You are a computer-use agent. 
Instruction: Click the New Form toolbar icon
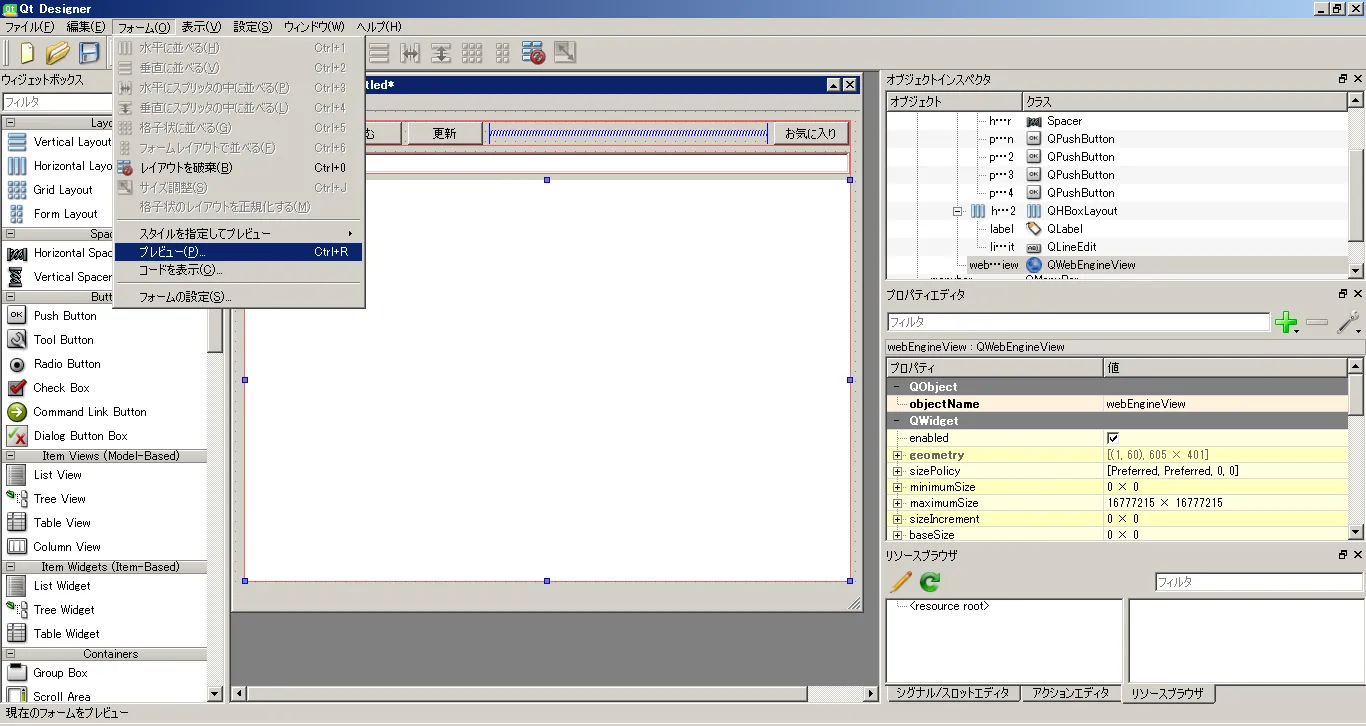[x=27, y=53]
